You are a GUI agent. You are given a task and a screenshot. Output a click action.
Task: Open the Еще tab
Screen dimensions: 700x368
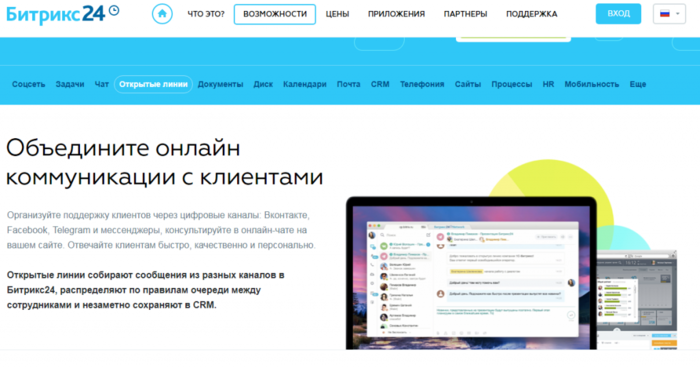[638, 84]
